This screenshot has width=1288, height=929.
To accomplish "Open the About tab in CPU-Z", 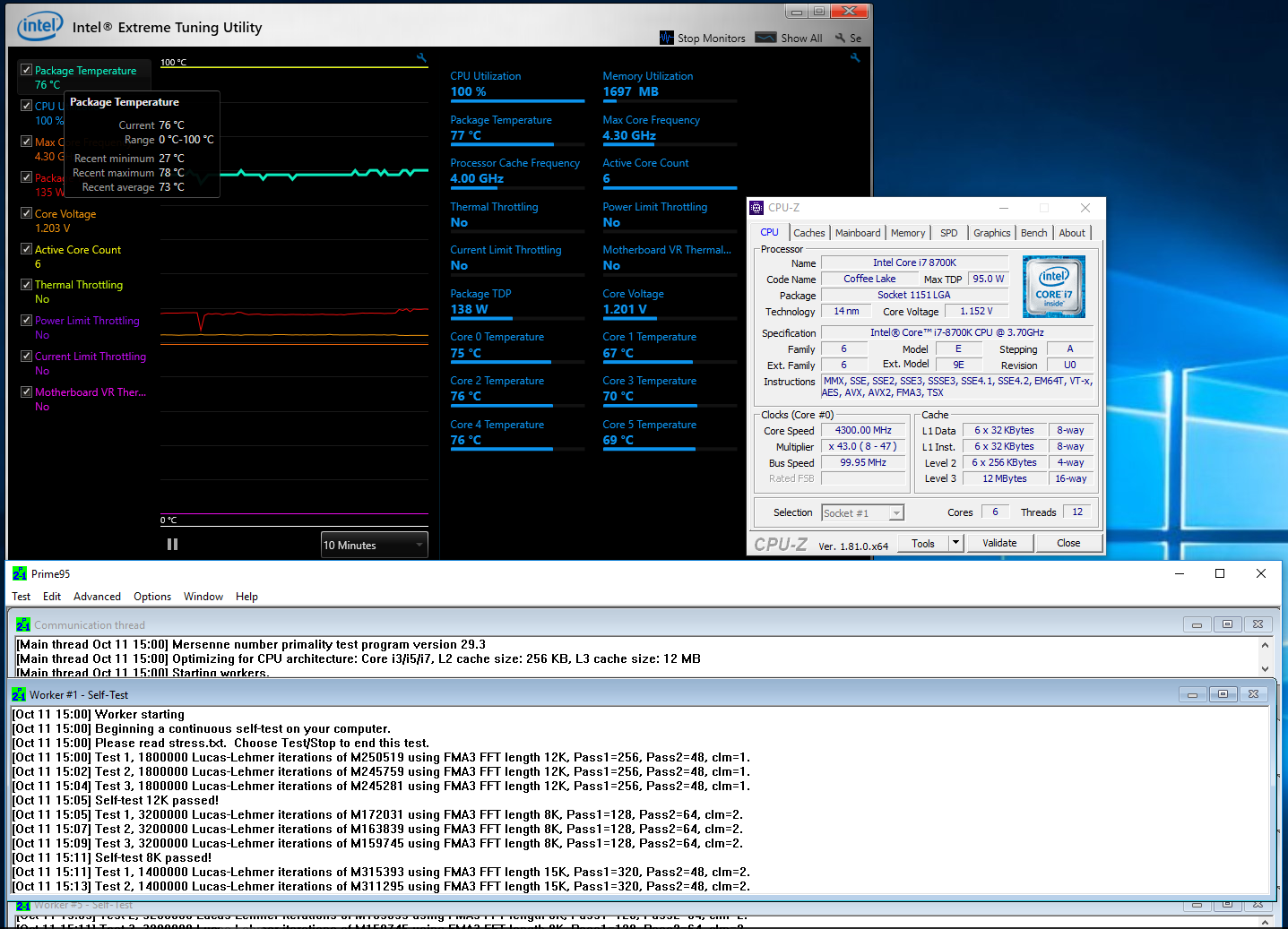I will [x=1072, y=233].
